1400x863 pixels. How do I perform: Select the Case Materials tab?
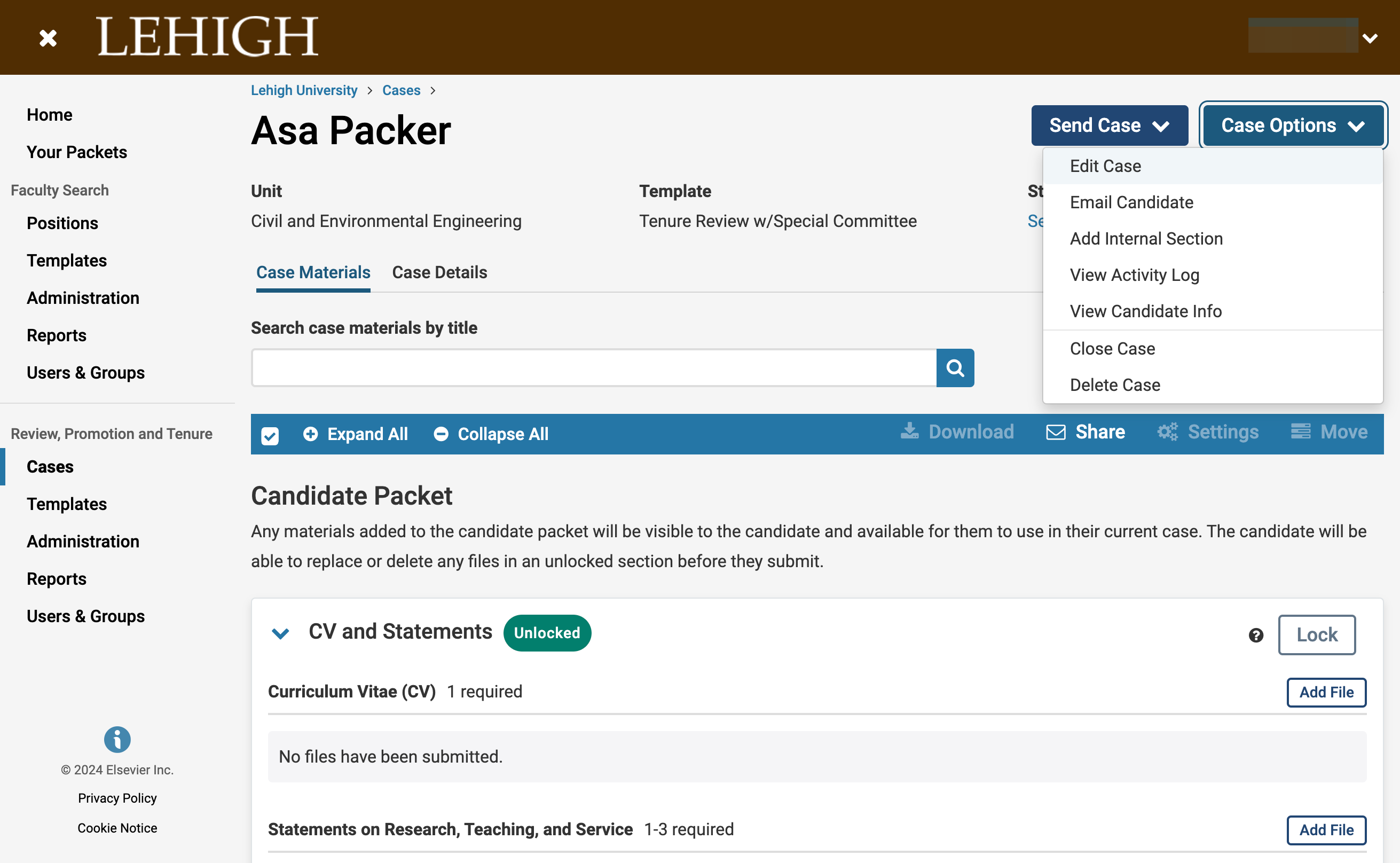point(313,272)
